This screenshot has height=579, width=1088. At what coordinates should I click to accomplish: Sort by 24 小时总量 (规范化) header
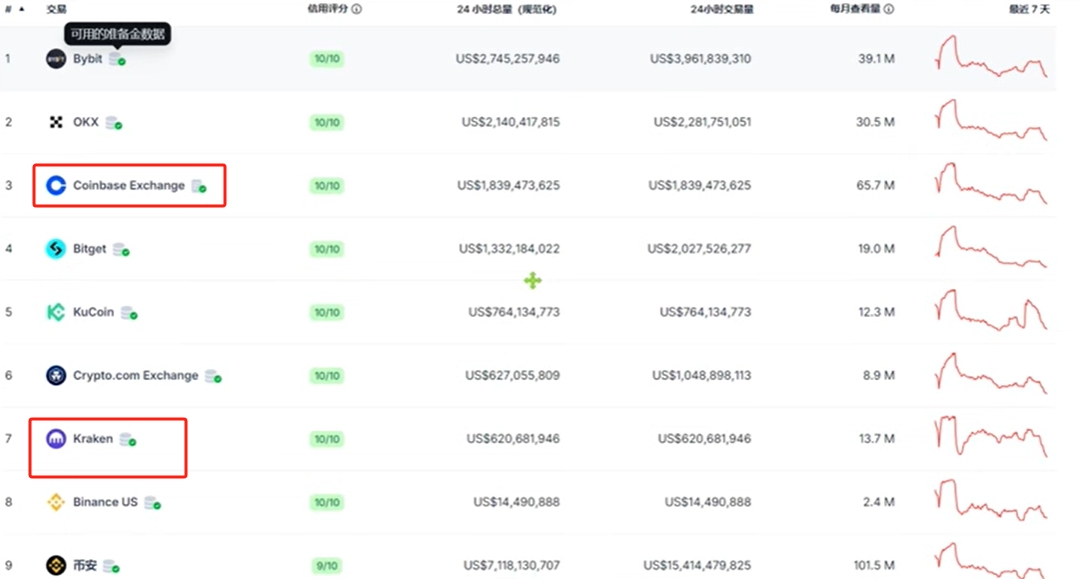tap(507, 9)
